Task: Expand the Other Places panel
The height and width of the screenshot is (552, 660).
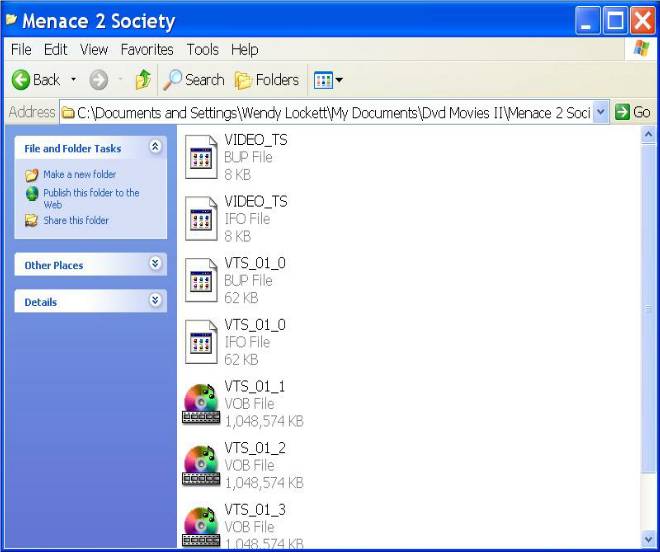Action: point(155,264)
